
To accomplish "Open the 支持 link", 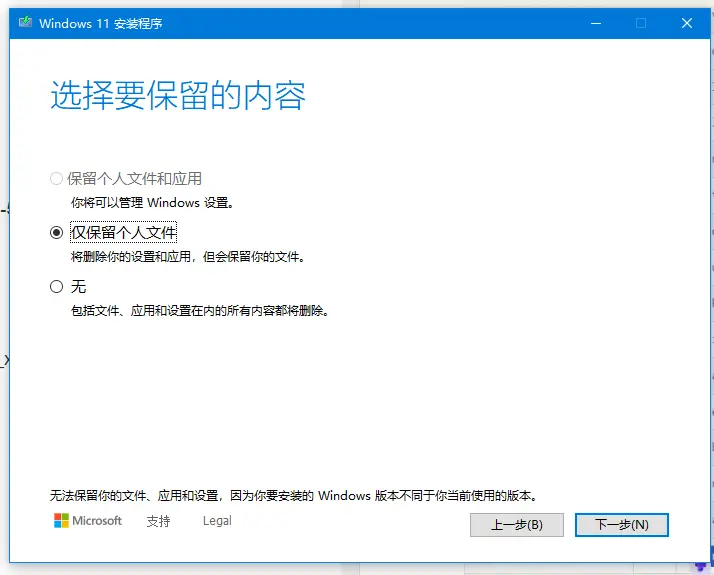I will point(158,521).
